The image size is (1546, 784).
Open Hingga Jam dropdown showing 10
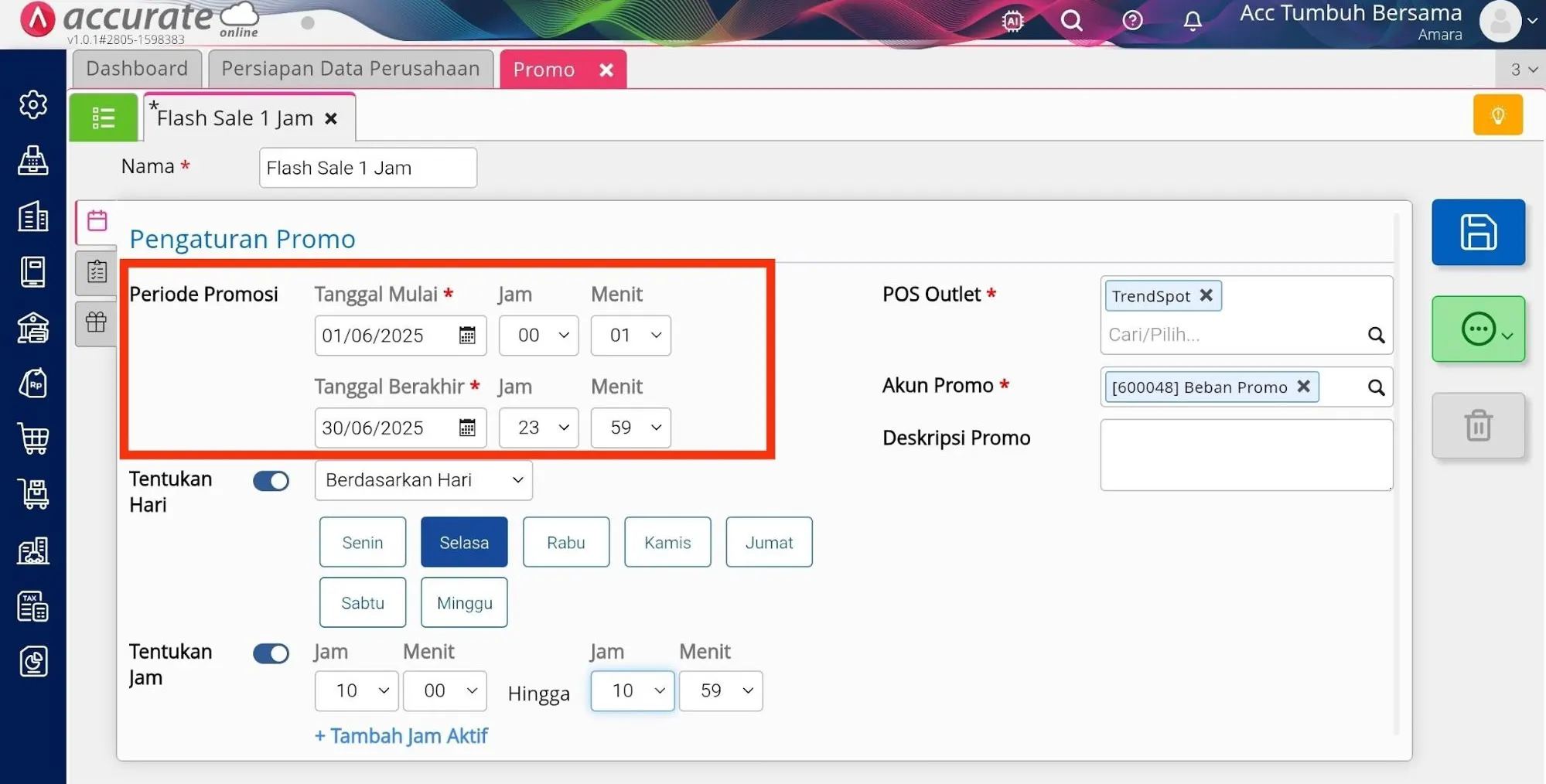(x=633, y=690)
